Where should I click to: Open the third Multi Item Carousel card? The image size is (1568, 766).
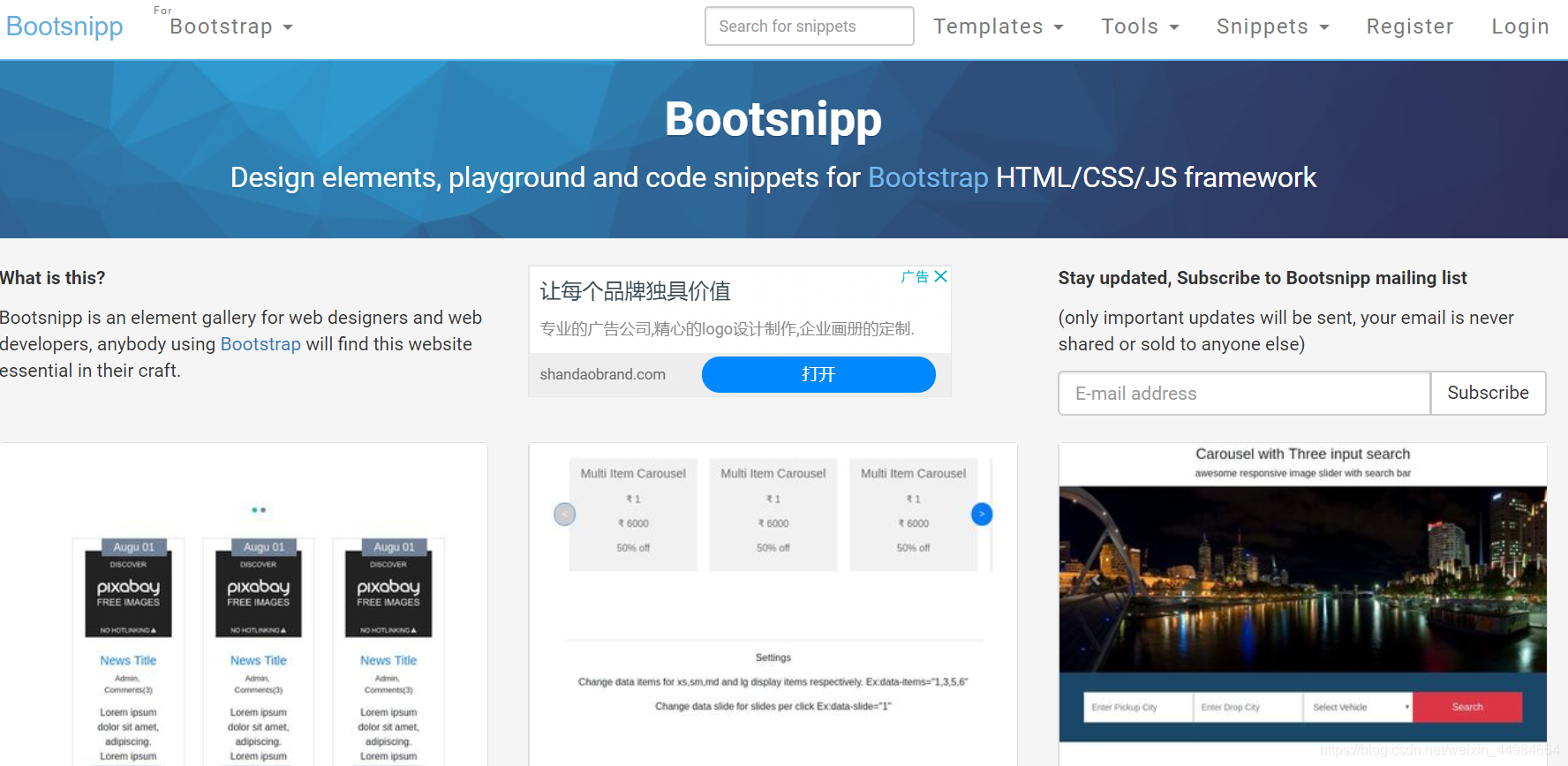coord(914,514)
